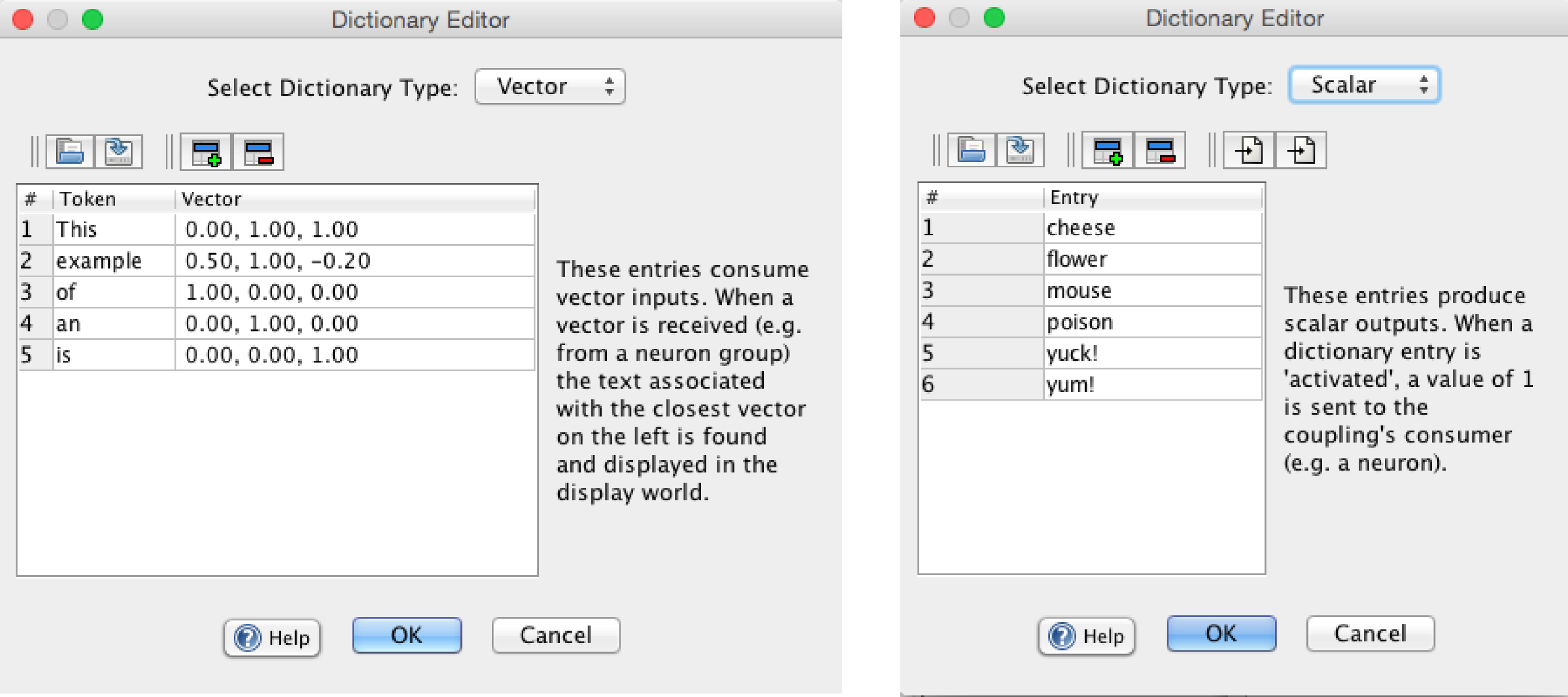
Task: Delete a row from the Vector dictionary table
Action: [258, 152]
